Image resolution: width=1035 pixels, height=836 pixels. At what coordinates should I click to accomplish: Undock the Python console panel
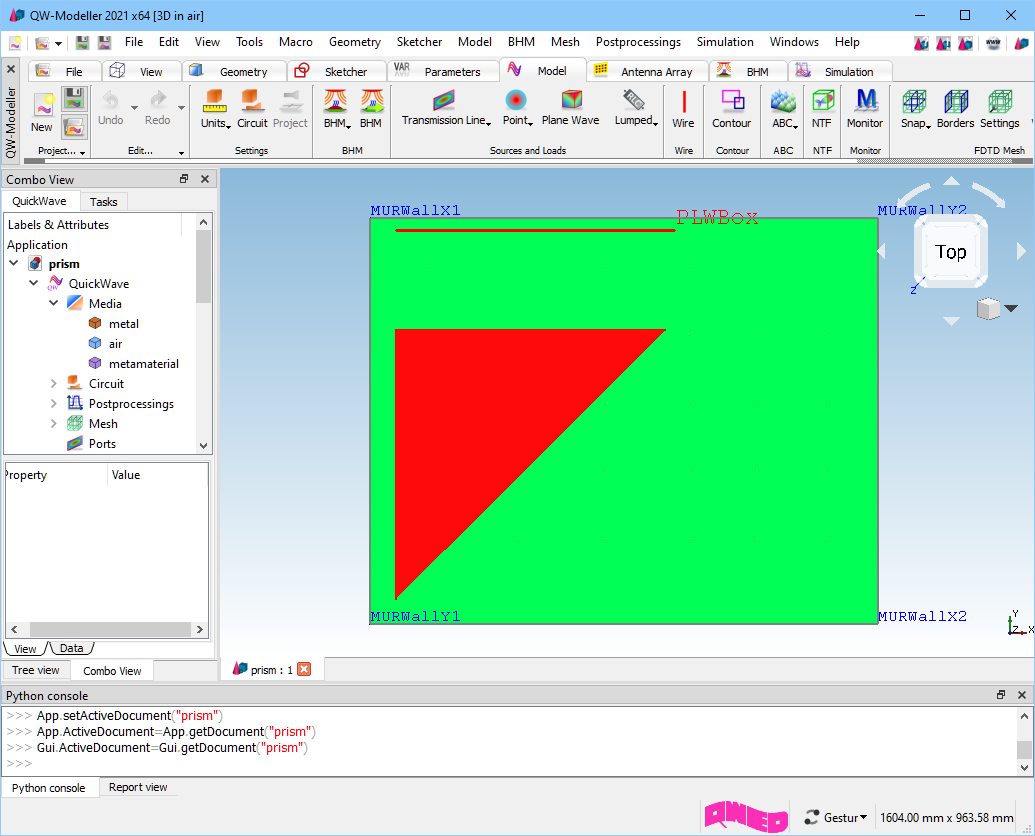[1001, 695]
